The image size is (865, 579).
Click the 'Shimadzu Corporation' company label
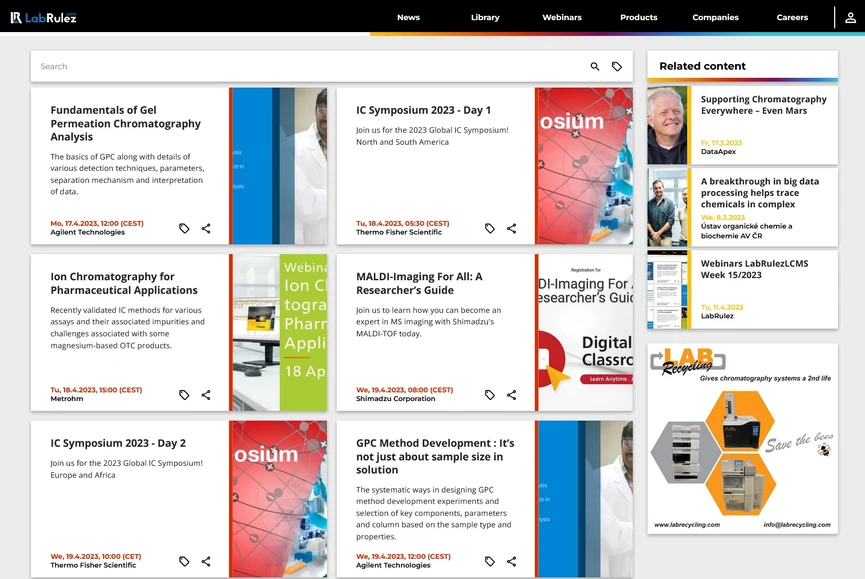396,399
